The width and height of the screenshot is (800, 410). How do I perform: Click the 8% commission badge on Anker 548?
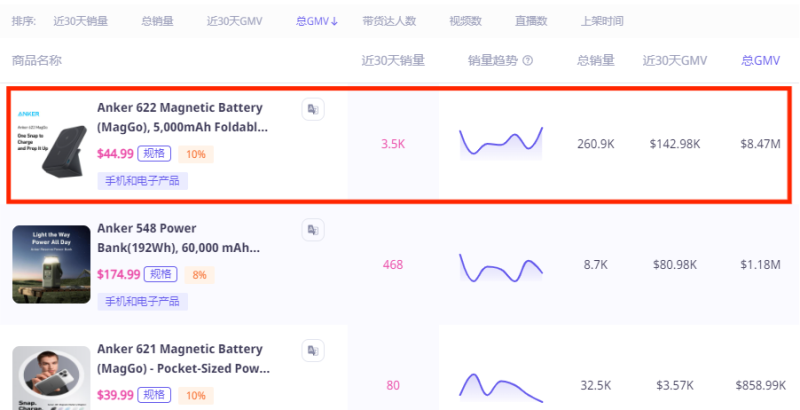point(198,275)
